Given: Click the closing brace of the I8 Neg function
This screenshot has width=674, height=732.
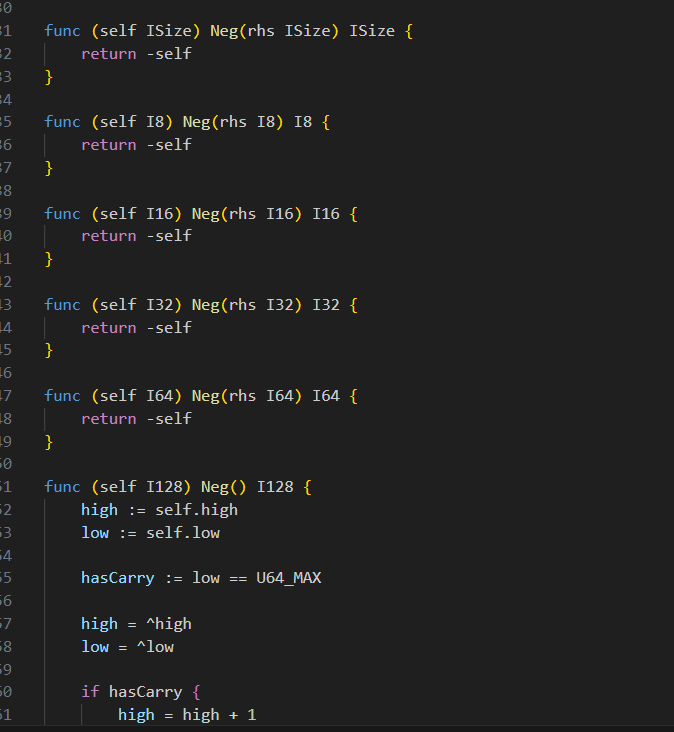Looking at the screenshot, I should coord(48,168).
